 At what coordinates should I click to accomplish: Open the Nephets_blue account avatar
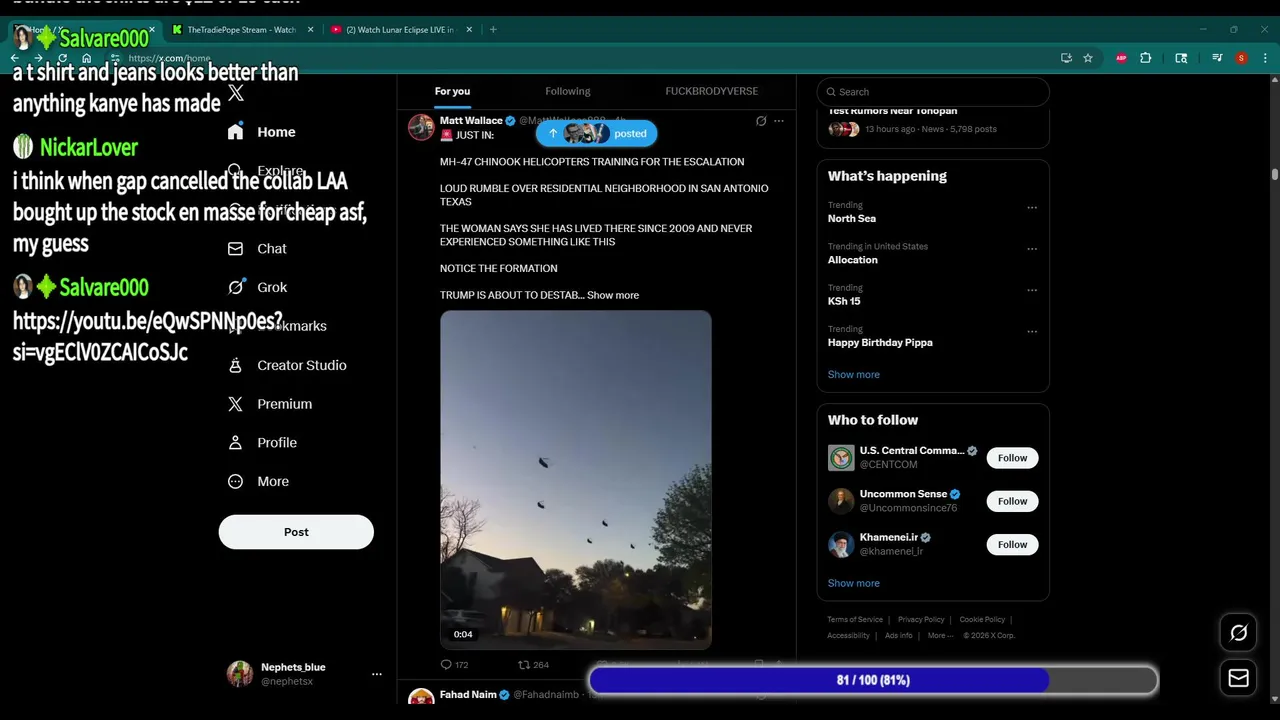(x=240, y=674)
